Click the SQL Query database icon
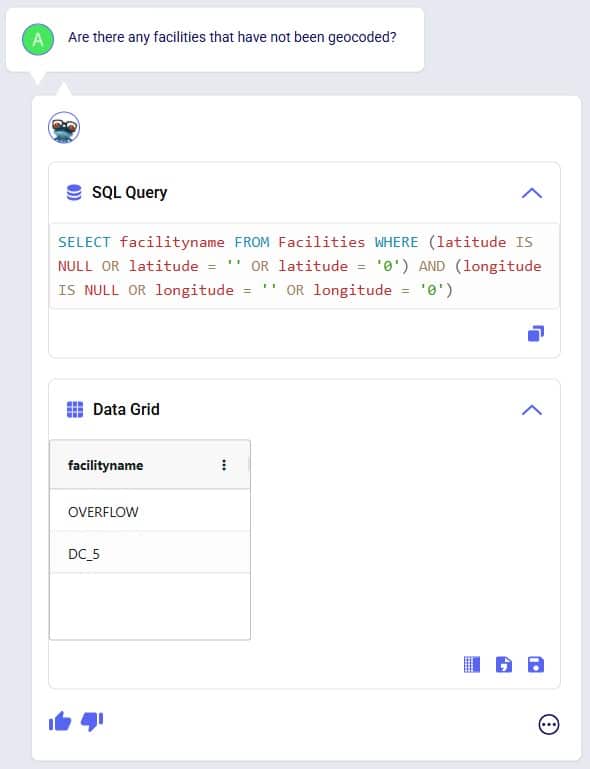Image resolution: width=590 pixels, height=769 pixels. (x=74, y=193)
